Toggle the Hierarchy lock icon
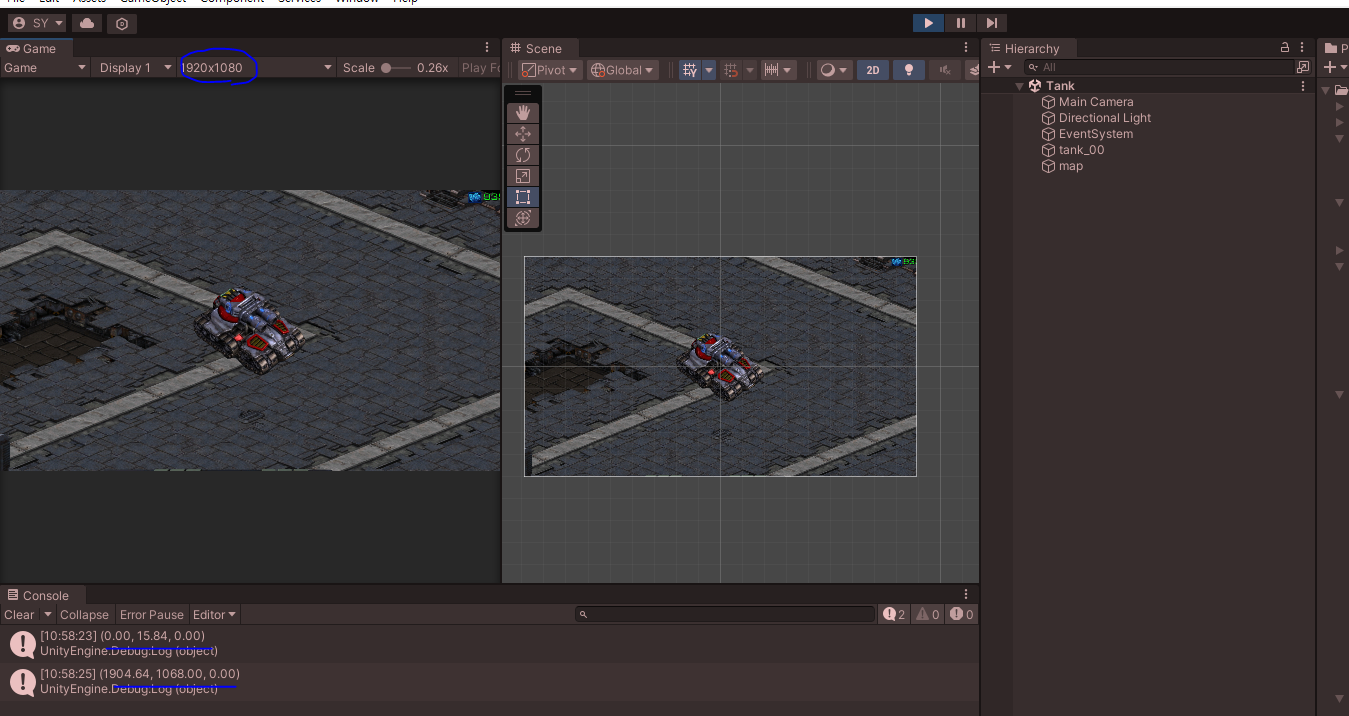1349x716 pixels. pos(1285,48)
